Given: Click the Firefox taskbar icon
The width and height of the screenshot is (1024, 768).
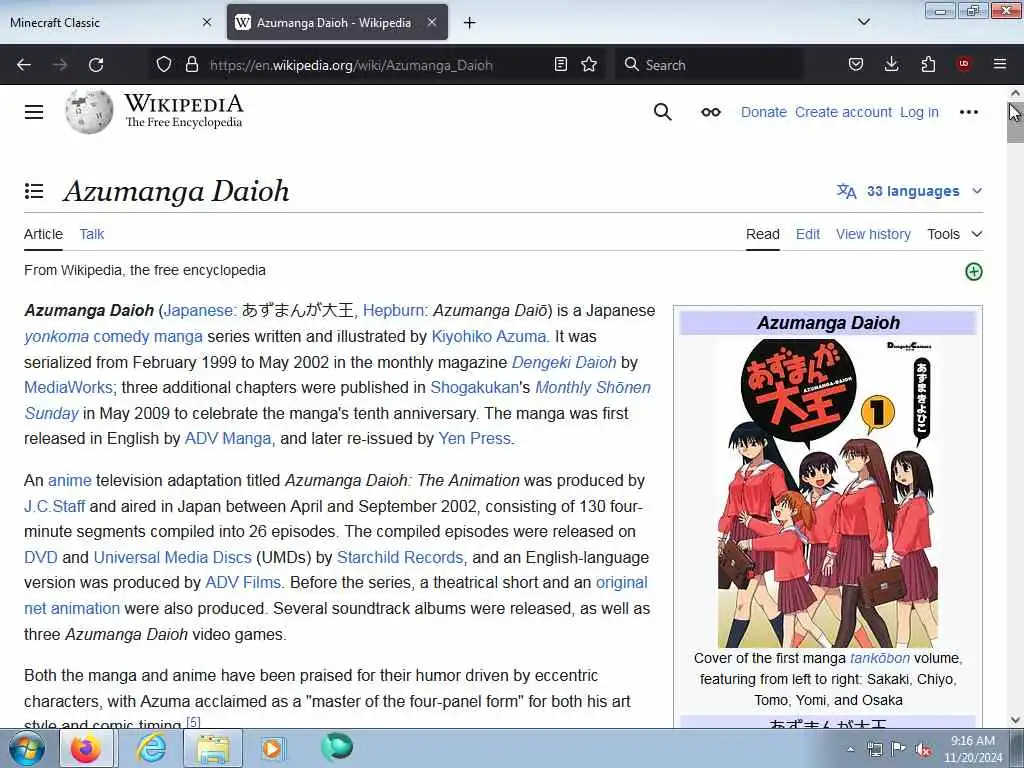Looking at the screenshot, I should 86,748.
